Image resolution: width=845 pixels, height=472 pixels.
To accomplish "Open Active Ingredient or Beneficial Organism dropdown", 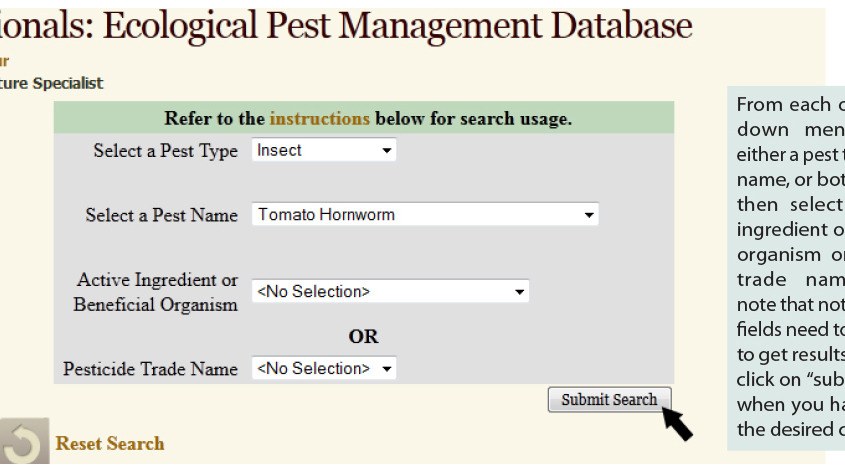I will [389, 292].
